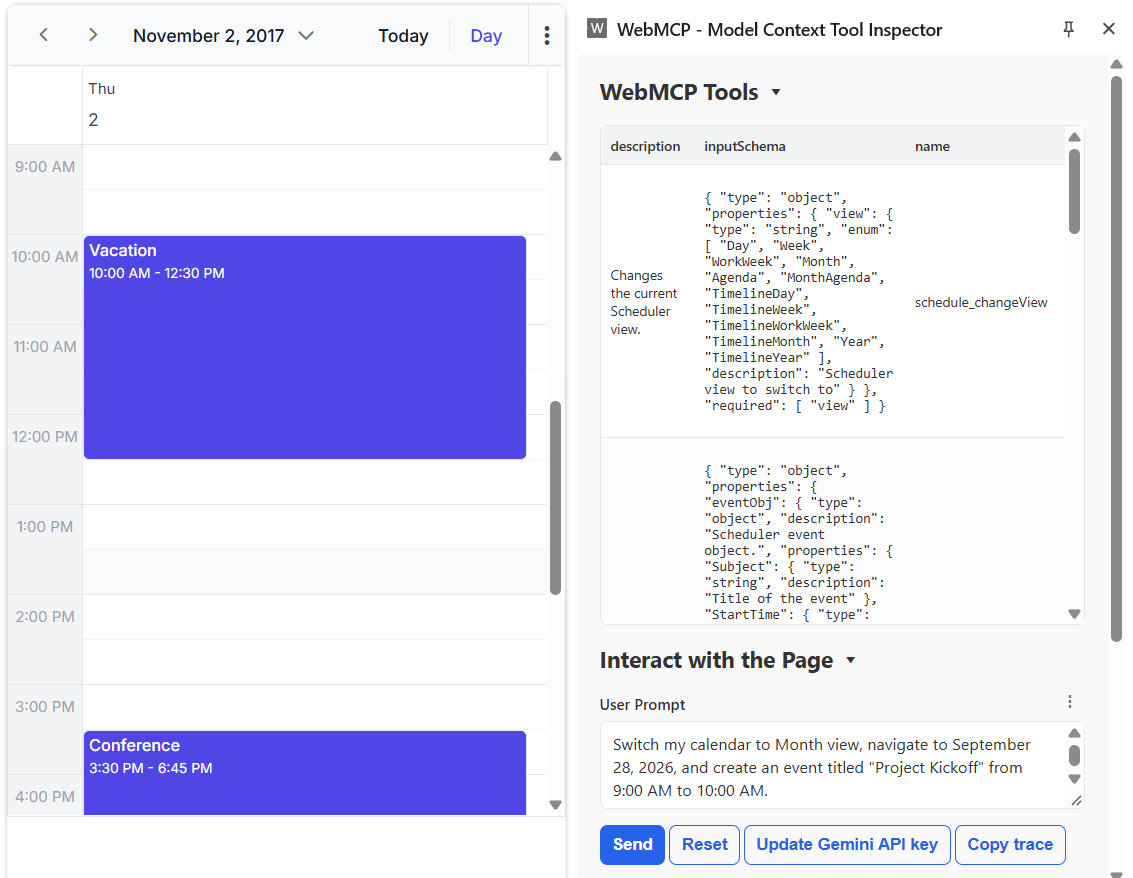Open the Conference appointment
The width and height of the screenshot is (1133, 878).
pyautogui.click(x=305, y=772)
